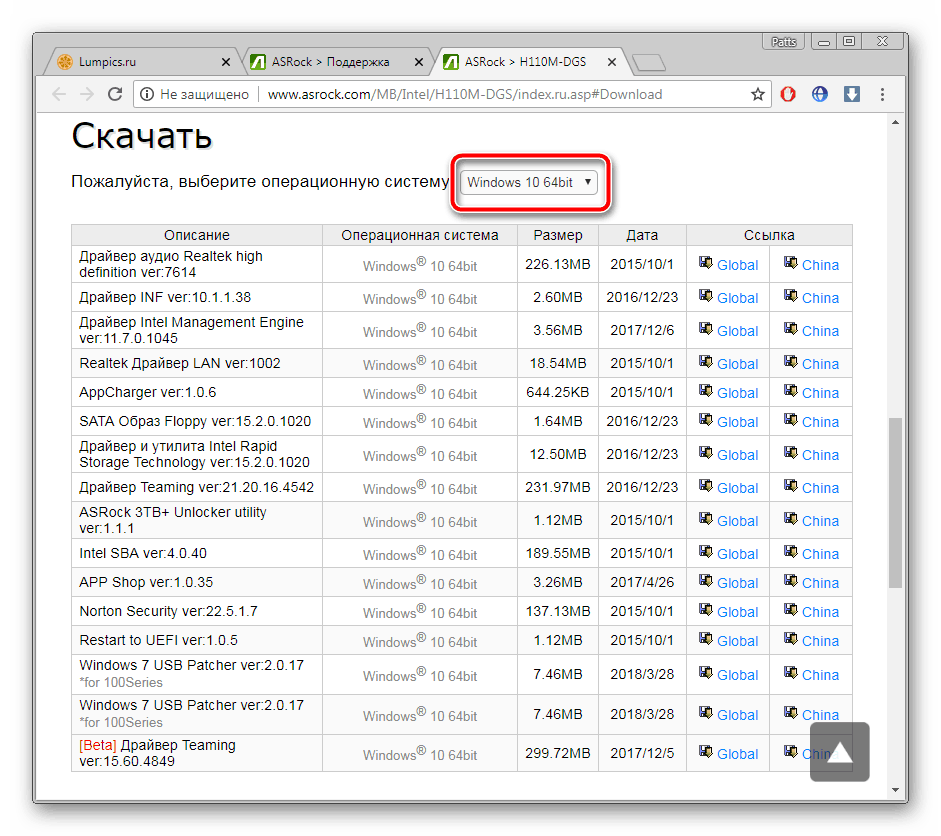Image resolution: width=941 pixels, height=836 pixels.
Task: Click the blue globe extension icon
Action: click(820, 94)
